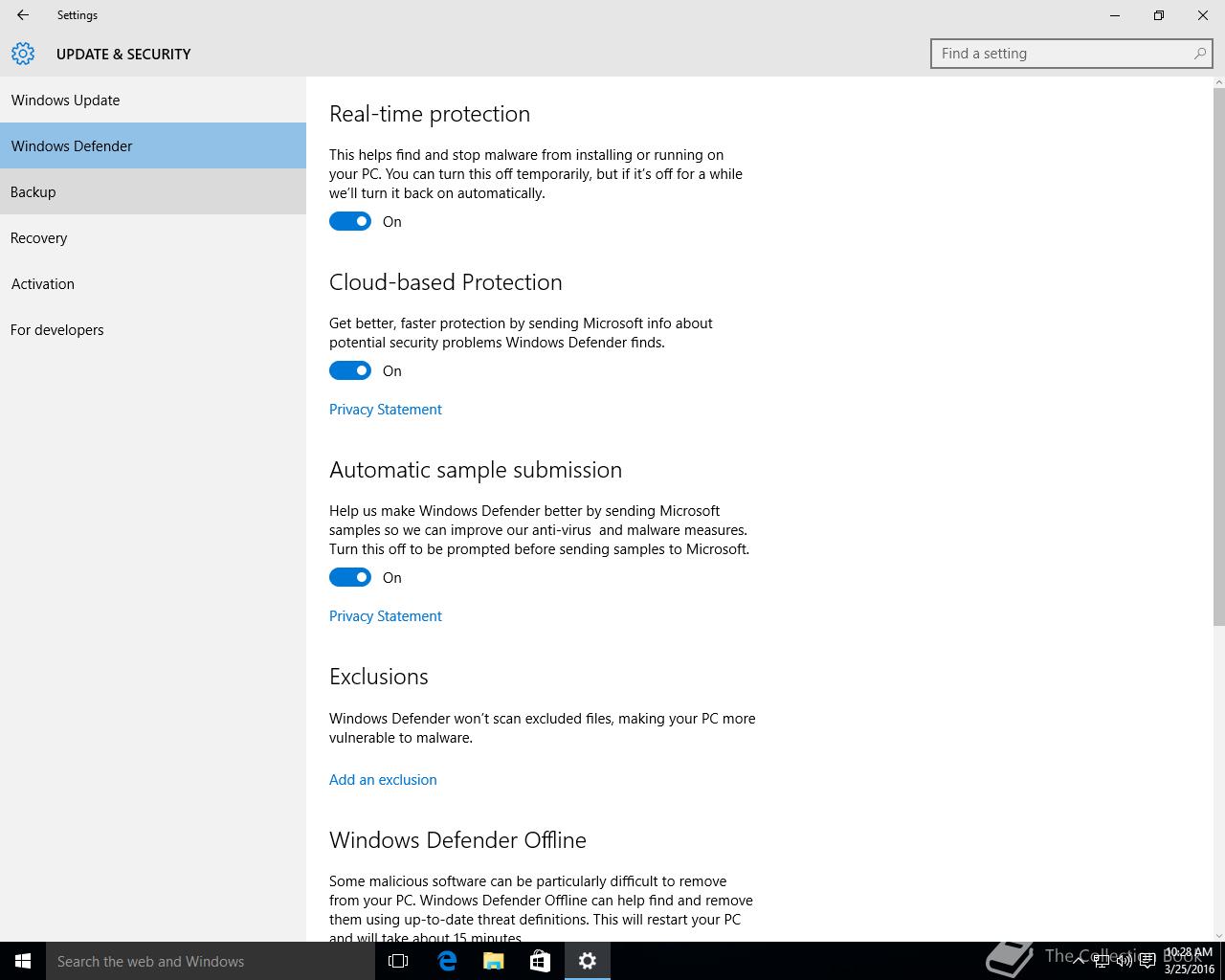This screenshot has width=1225, height=980.
Task: Toggle Automatic sample submission off
Action: pyautogui.click(x=350, y=577)
